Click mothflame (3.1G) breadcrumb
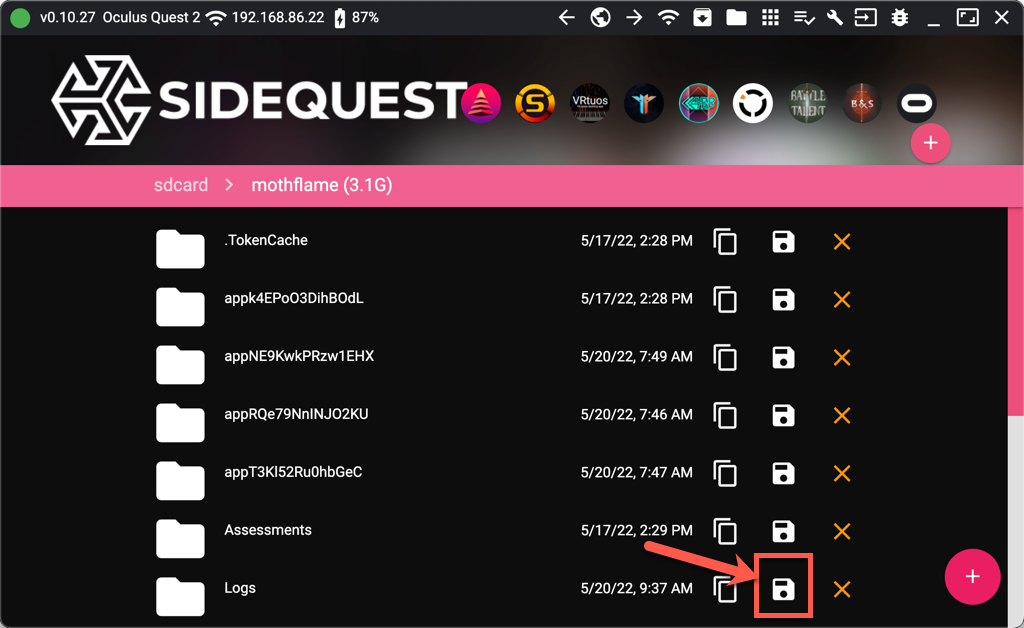 322,185
